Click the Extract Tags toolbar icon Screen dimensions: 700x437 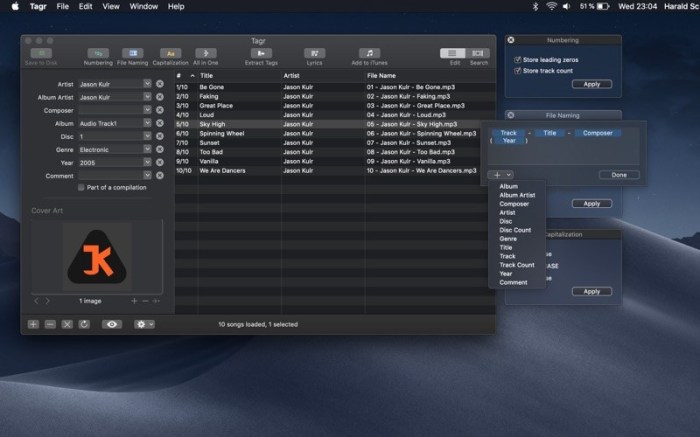(x=260, y=55)
